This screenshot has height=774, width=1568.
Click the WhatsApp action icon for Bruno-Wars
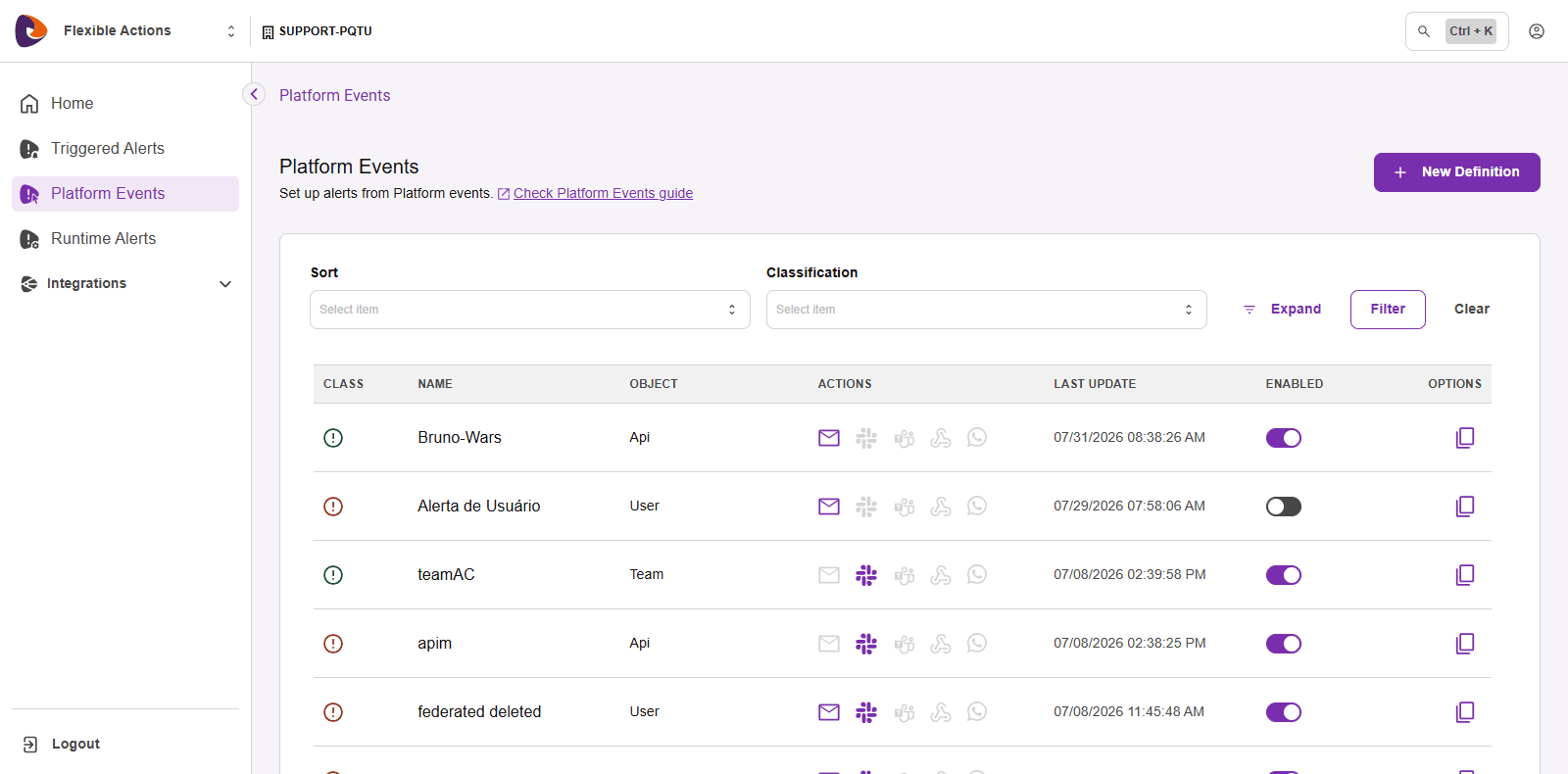tap(977, 438)
